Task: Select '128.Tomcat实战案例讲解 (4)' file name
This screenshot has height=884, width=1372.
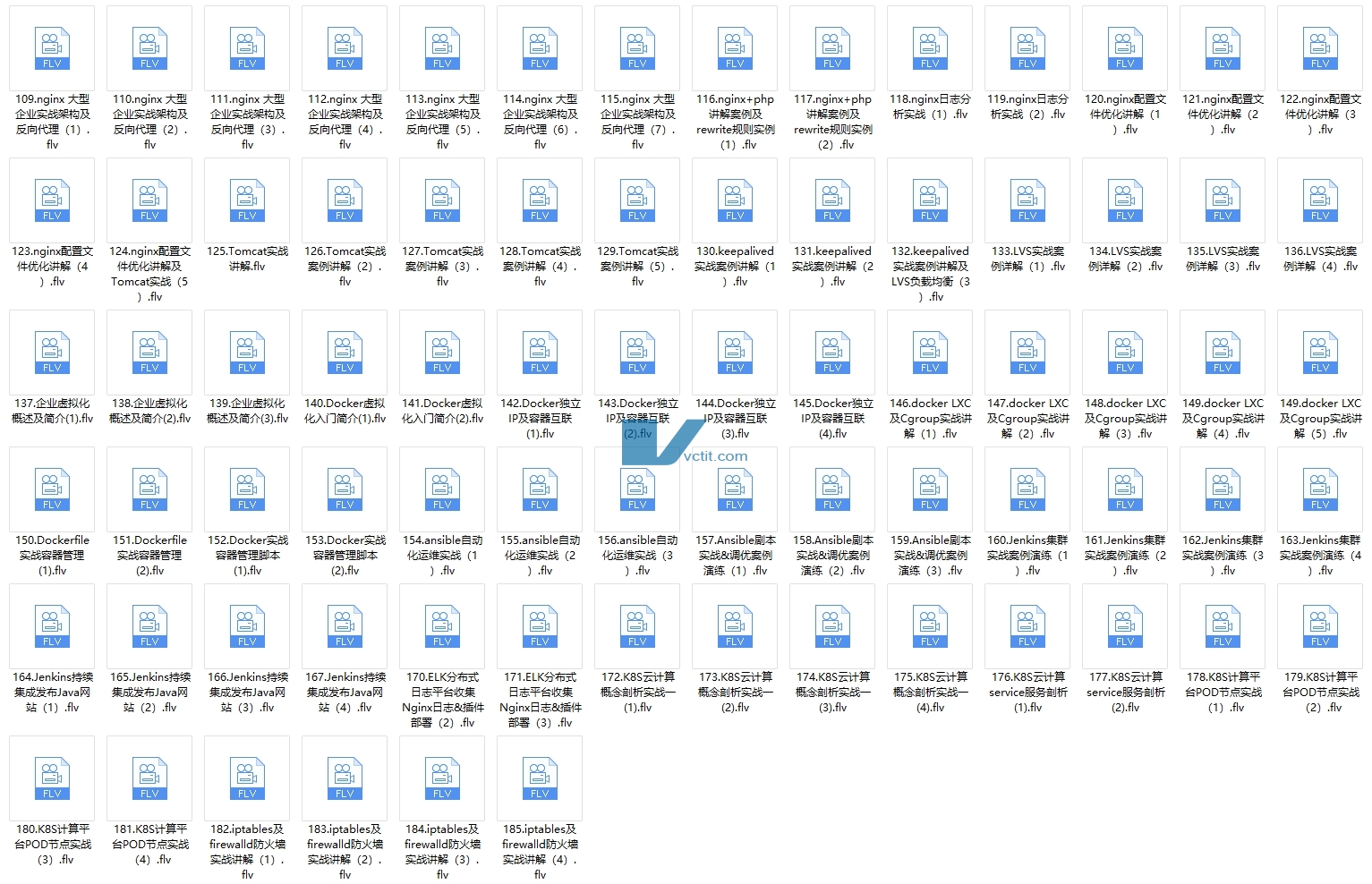Action: (540, 267)
